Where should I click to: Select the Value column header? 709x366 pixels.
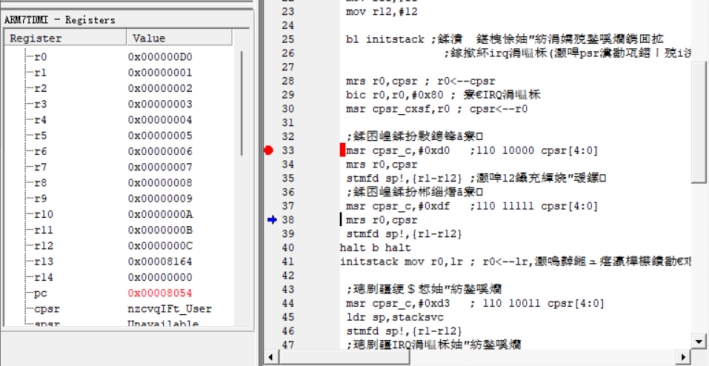(180, 38)
